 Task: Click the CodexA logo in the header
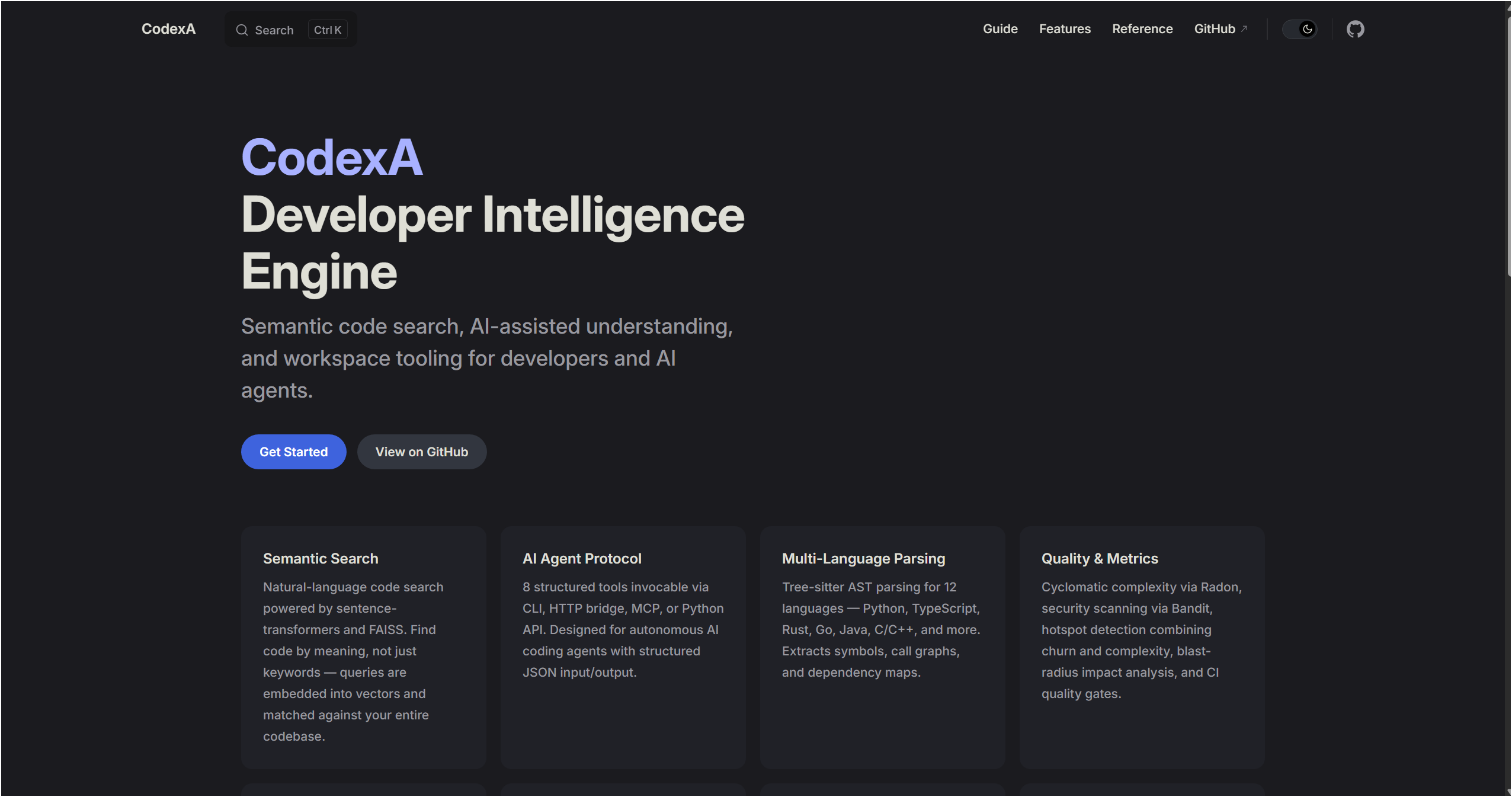(168, 28)
